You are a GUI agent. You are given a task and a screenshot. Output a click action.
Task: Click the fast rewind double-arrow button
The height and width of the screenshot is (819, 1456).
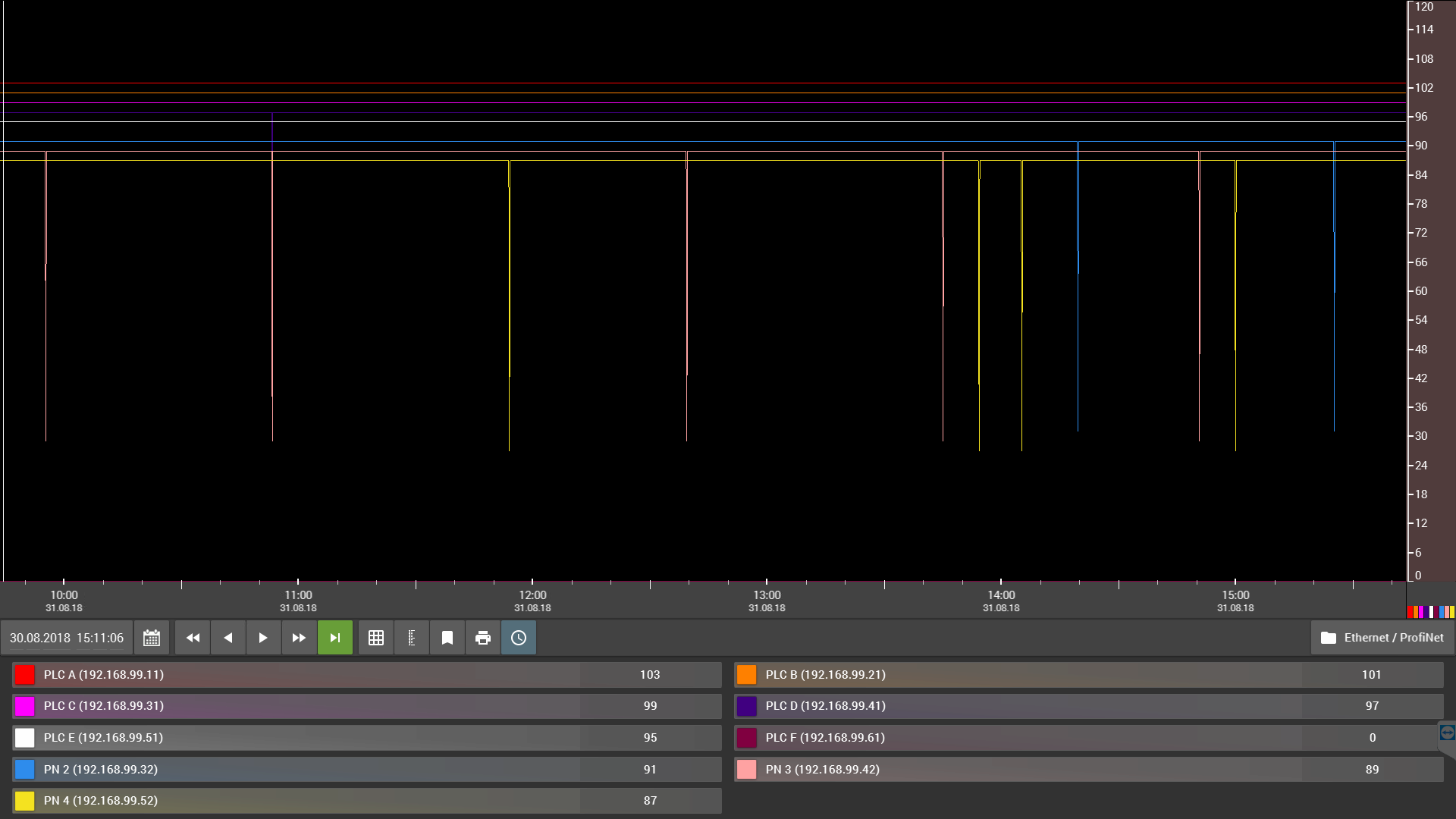tap(193, 638)
